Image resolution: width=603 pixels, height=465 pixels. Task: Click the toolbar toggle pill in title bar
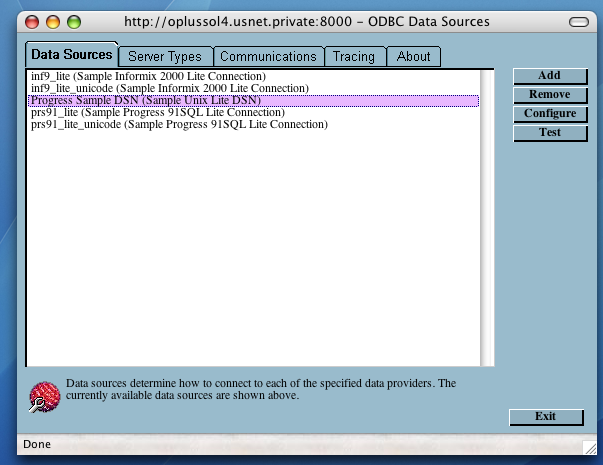click(x=578, y=21)
